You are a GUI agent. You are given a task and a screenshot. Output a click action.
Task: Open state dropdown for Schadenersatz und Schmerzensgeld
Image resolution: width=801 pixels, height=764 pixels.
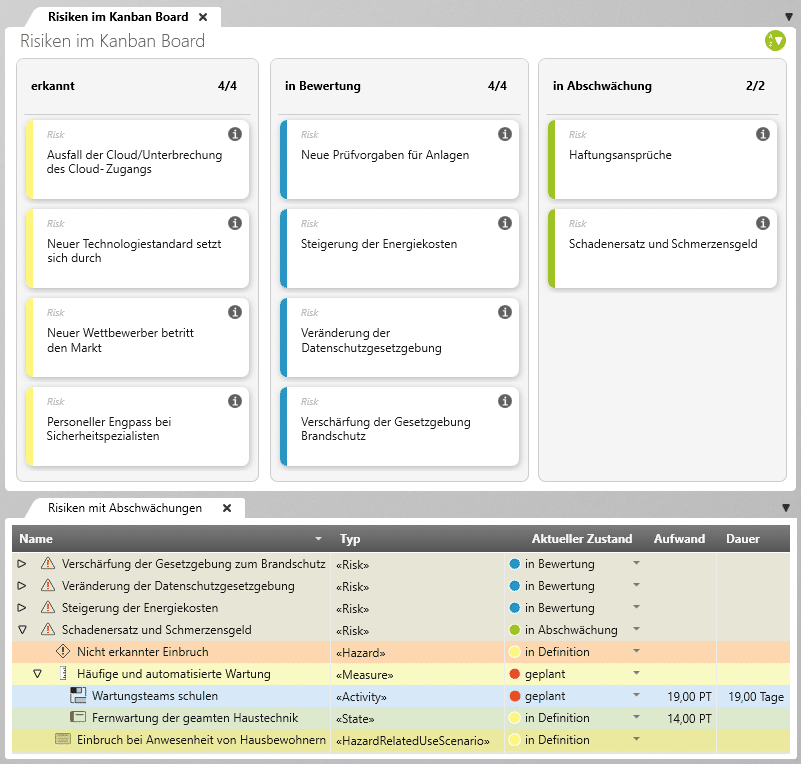(x=636, y=630)
